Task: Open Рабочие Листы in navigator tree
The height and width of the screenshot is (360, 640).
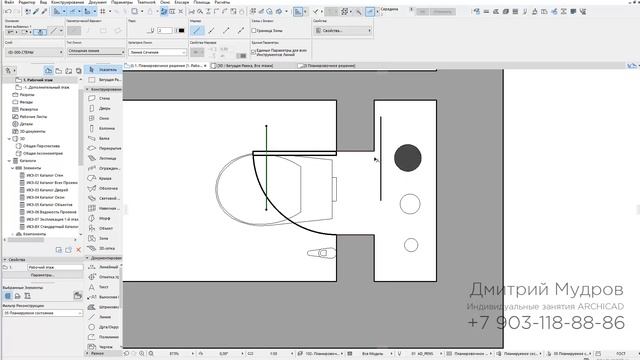Action: 33,117
